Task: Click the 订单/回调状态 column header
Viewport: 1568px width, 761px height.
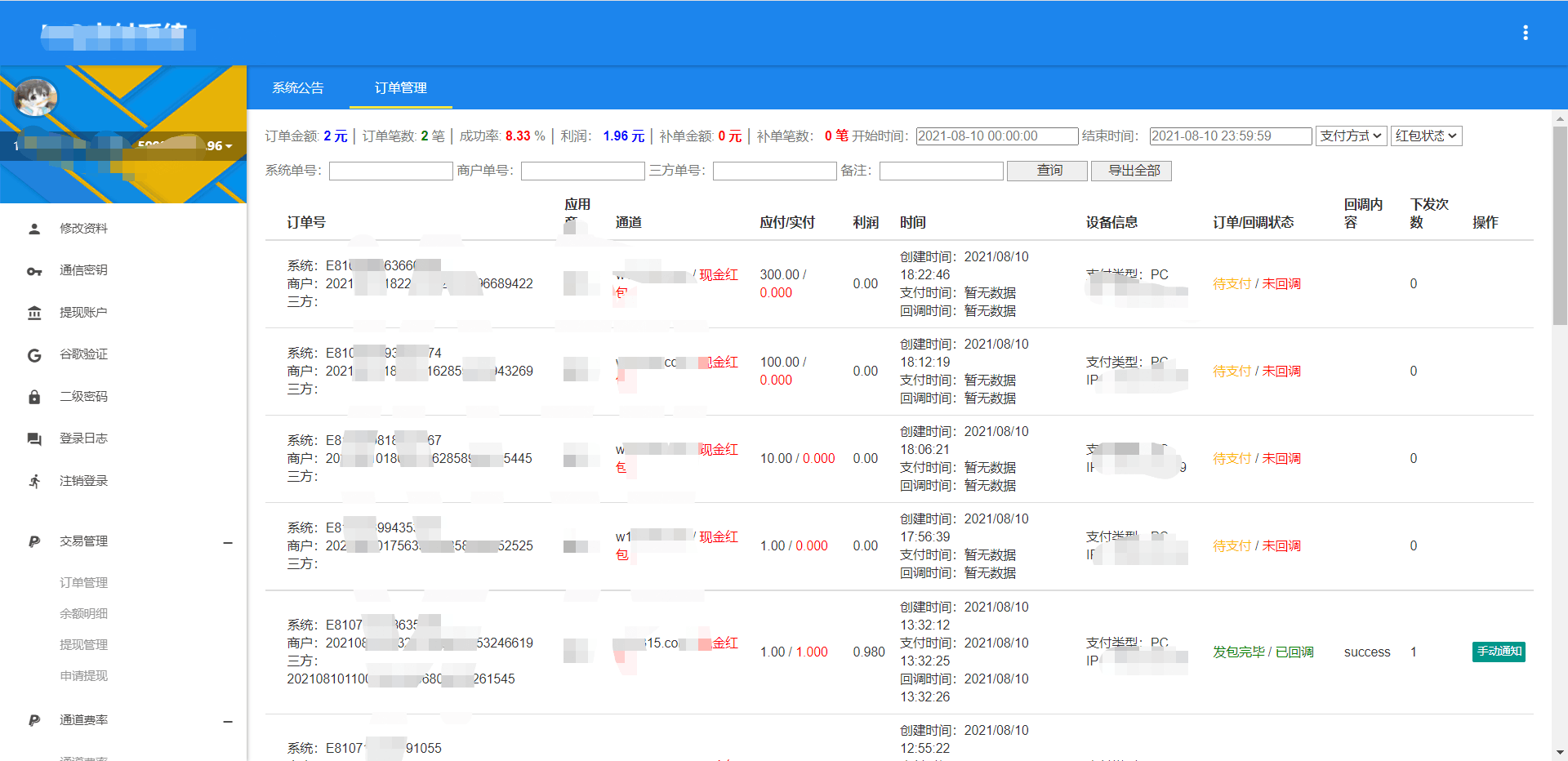Action: (1253, 222)
